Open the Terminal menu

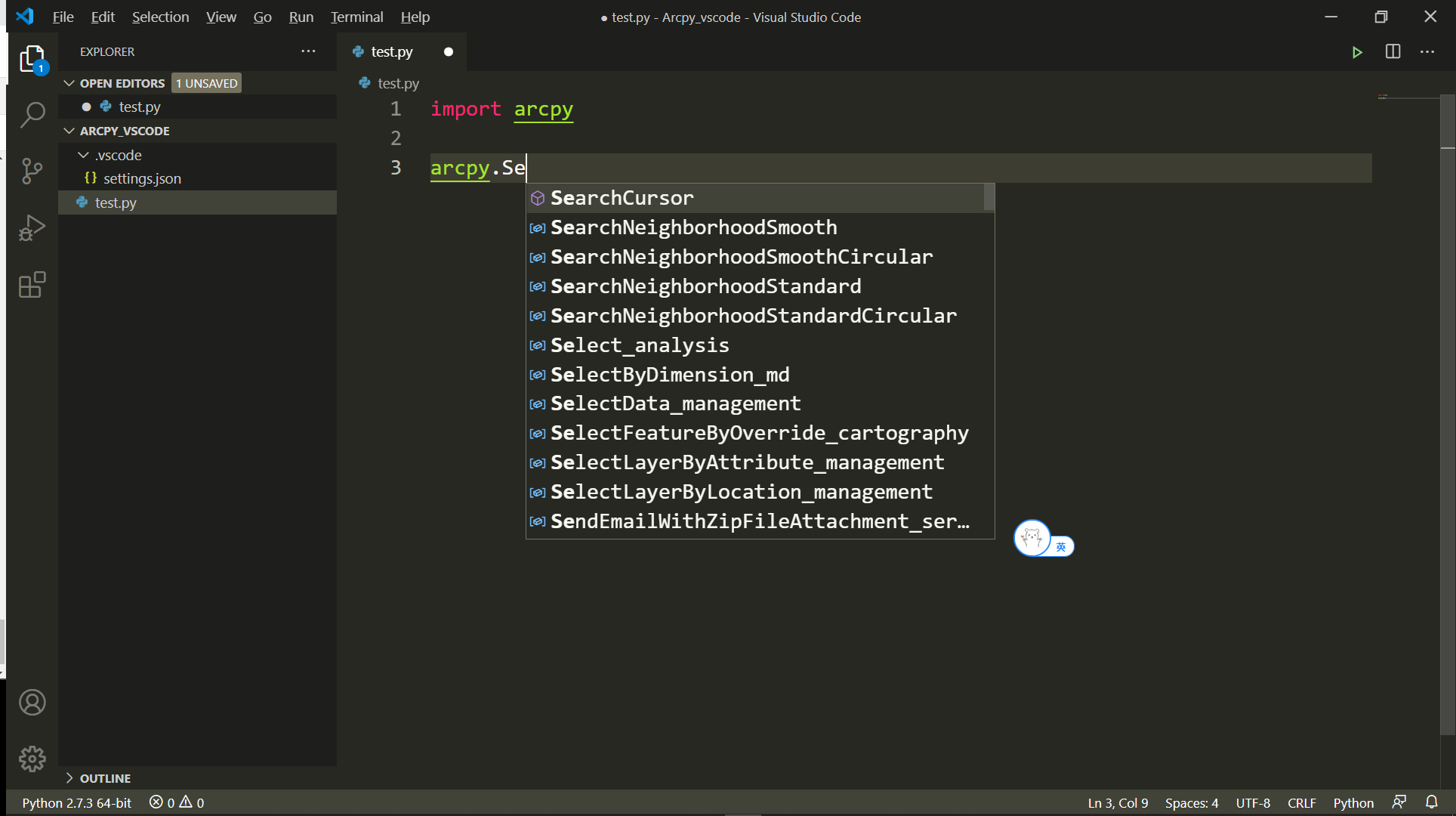click(356, 17)
